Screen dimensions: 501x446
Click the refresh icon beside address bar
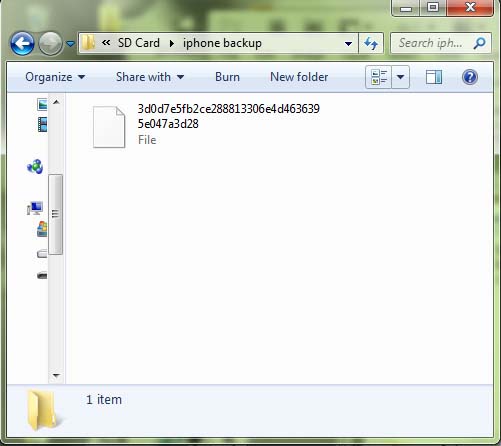[371, 43]
